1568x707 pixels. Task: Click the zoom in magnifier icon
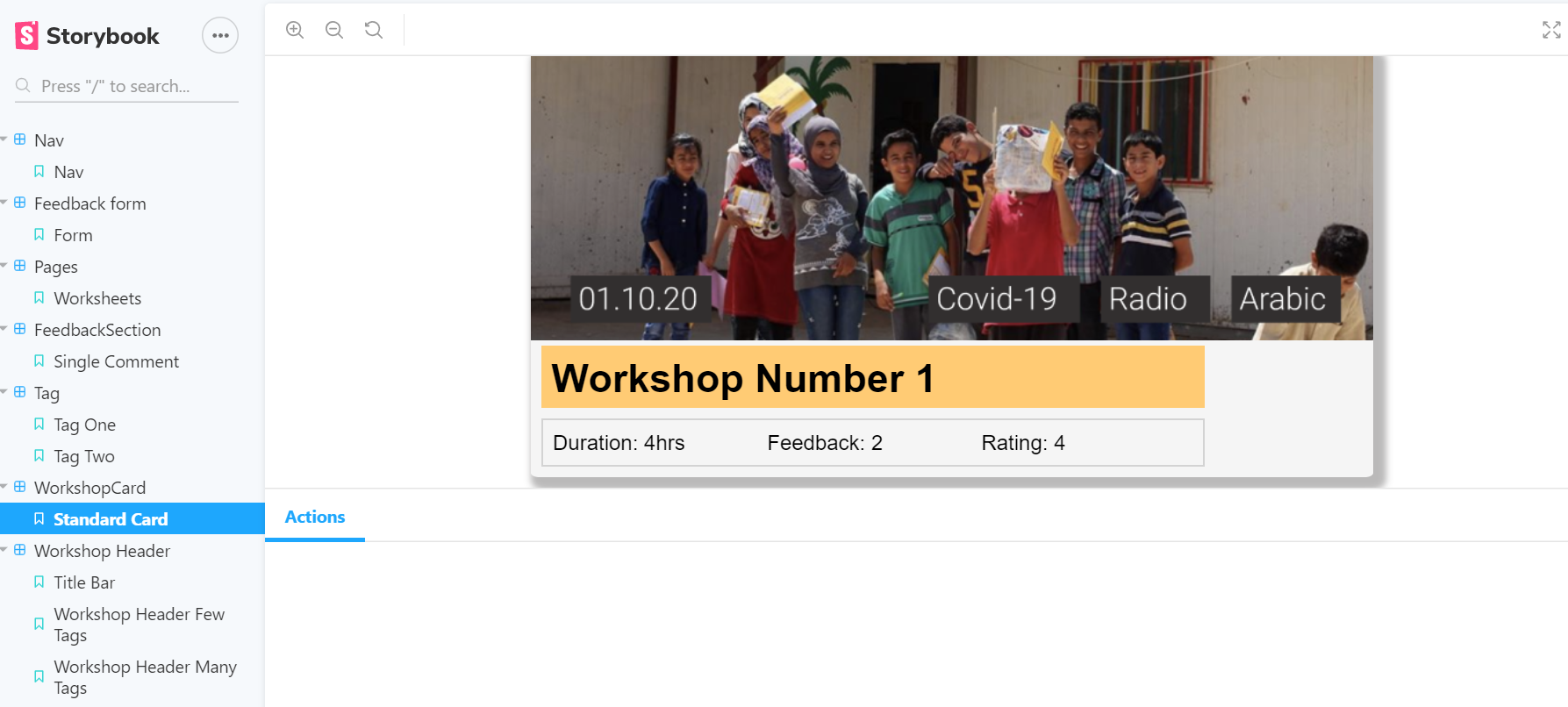pyautogui.click(x=295, y=30)
